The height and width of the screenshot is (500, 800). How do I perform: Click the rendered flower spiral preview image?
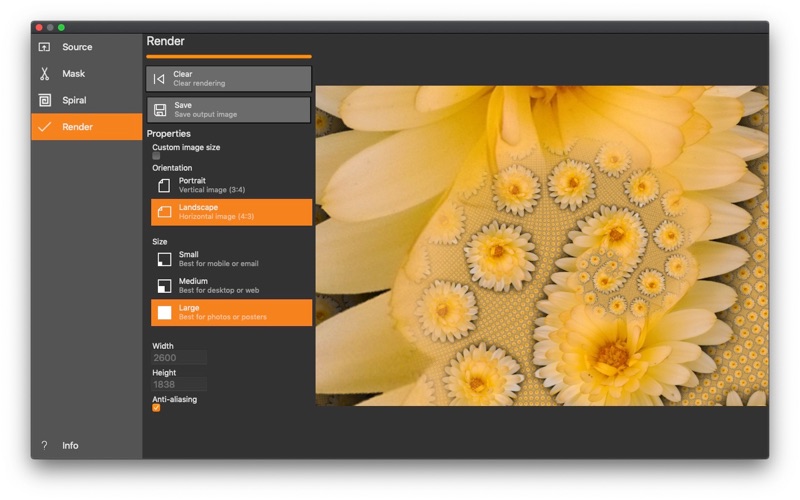tap(542, 245)
